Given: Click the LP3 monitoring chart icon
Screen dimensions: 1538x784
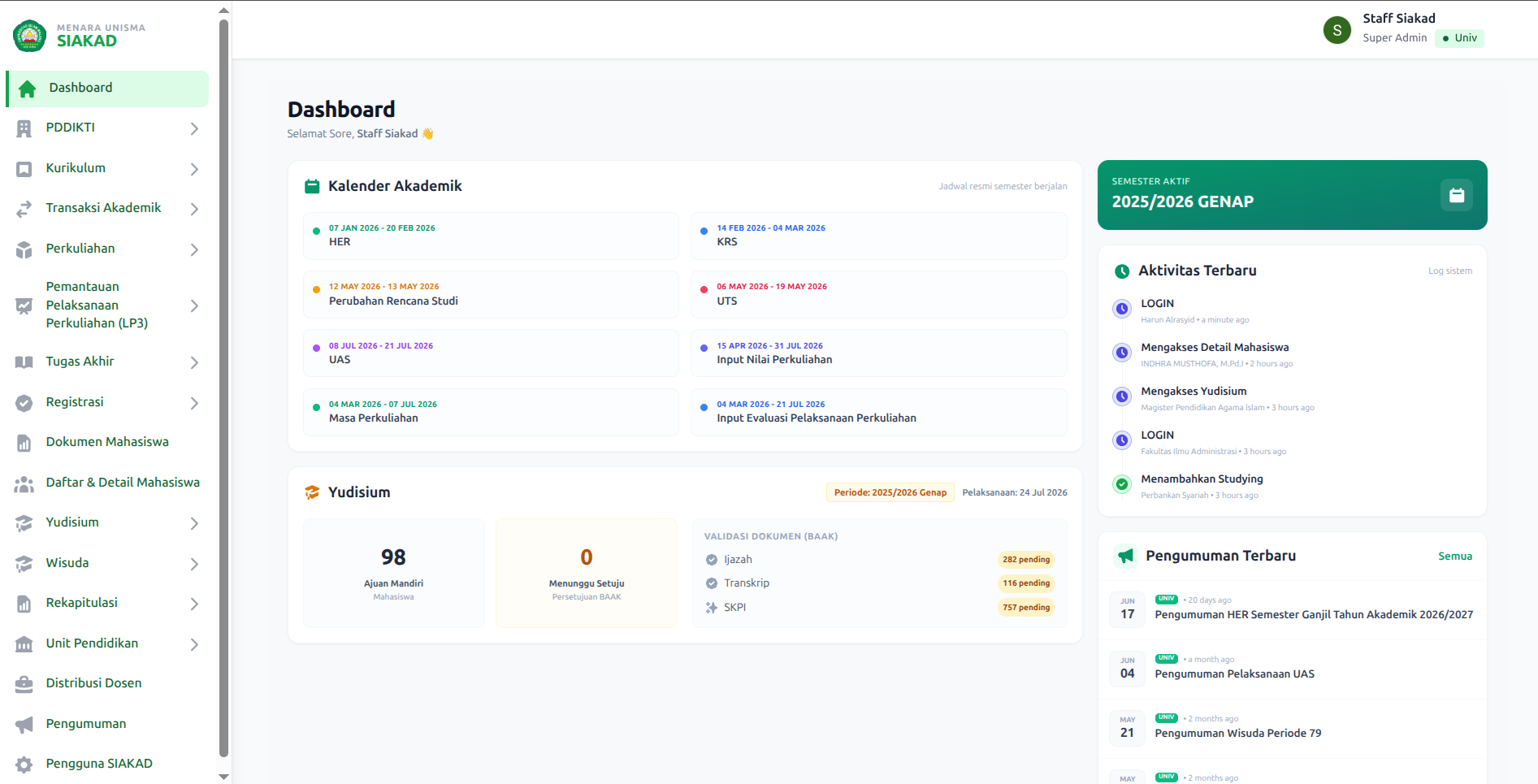Looking at the screenshot, I should [x=24, y=305].
